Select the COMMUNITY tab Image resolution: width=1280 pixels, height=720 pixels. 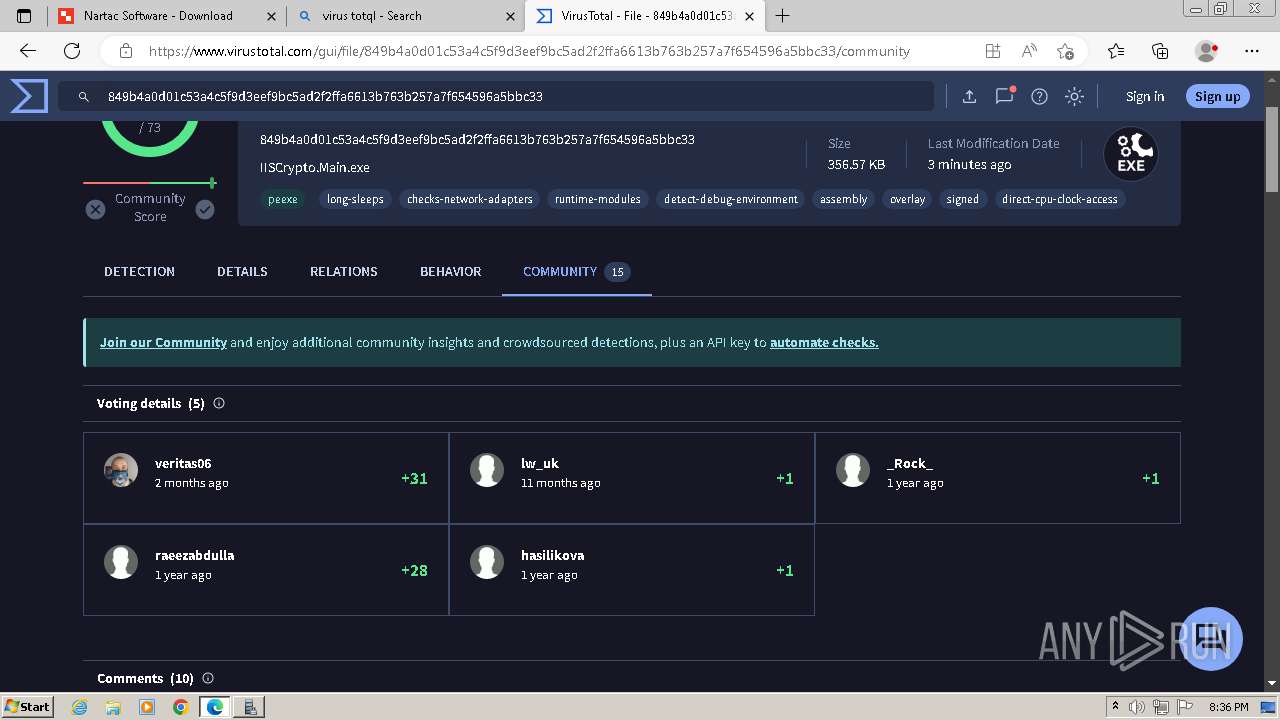(x=576, y=271)
